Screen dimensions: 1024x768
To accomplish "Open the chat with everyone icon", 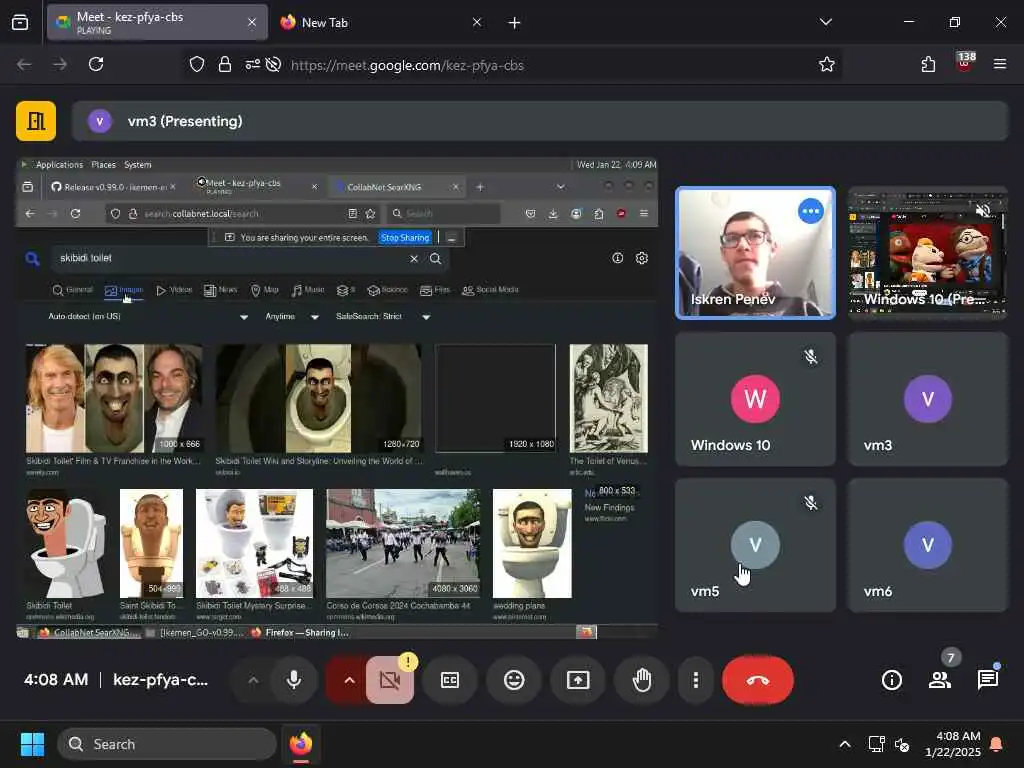I will pyautogui.click(x=987, y=680).
